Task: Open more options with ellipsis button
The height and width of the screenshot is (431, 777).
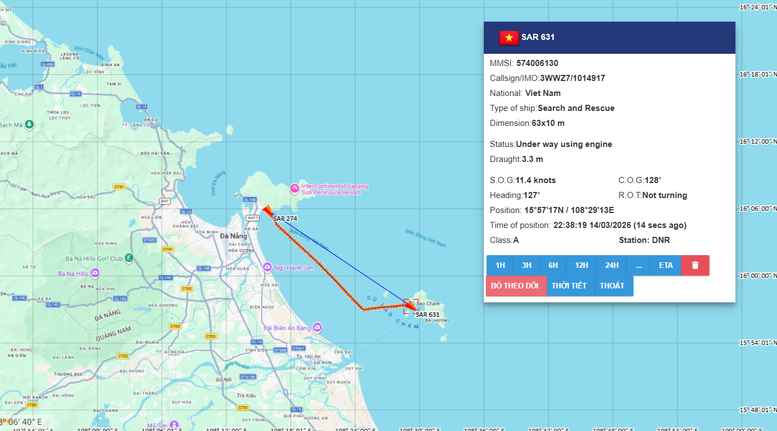Action: pyautogui.click(x=638, y=265)
